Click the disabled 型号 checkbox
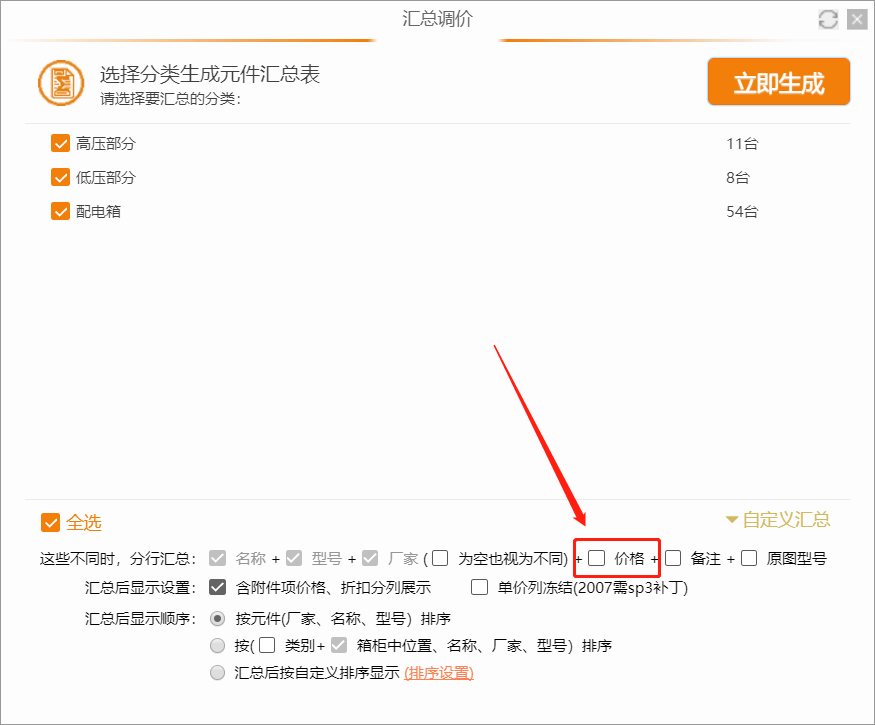Screen dimensions: 875x725 coord(294,558)
